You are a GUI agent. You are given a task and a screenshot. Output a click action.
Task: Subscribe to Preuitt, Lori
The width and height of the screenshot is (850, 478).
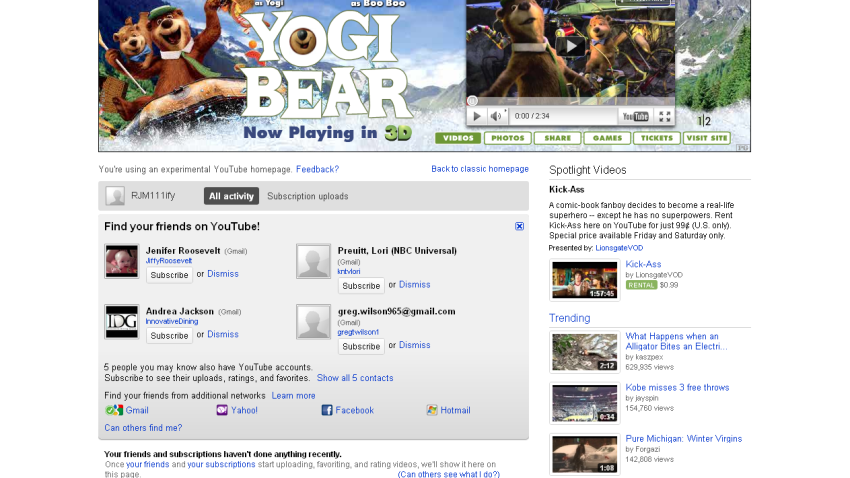(361, 286)
